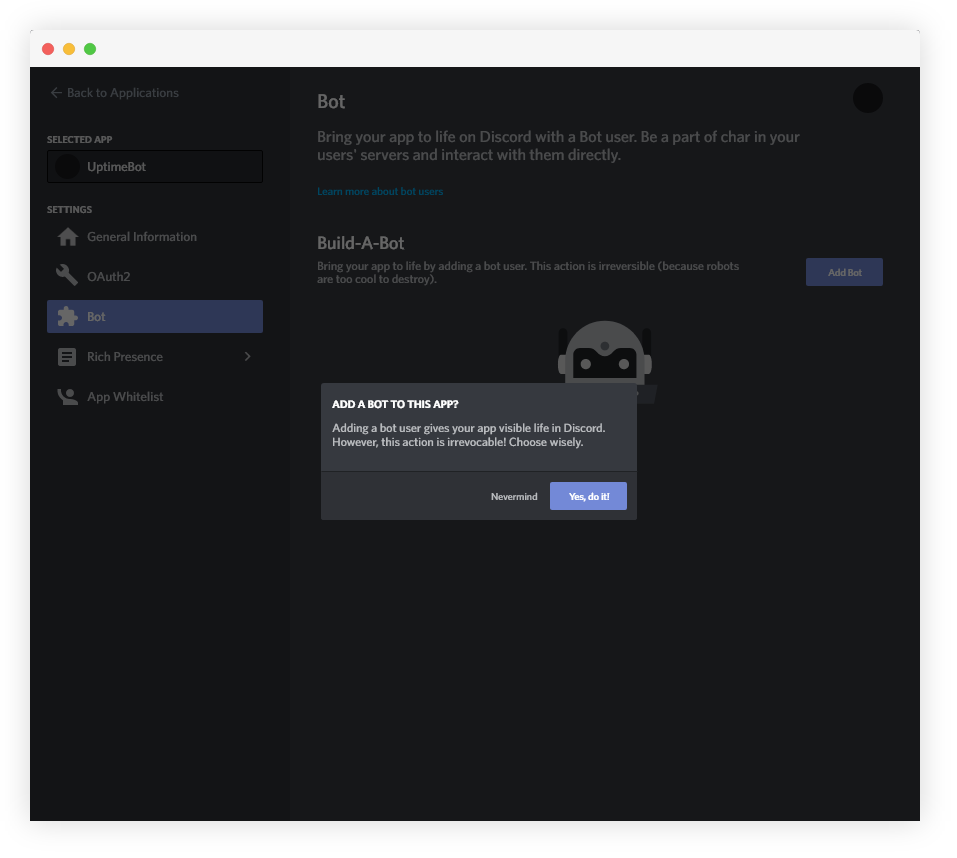Click the back arrow icon beside Back to Applications

pyautogui.click(x=56, y=93)
